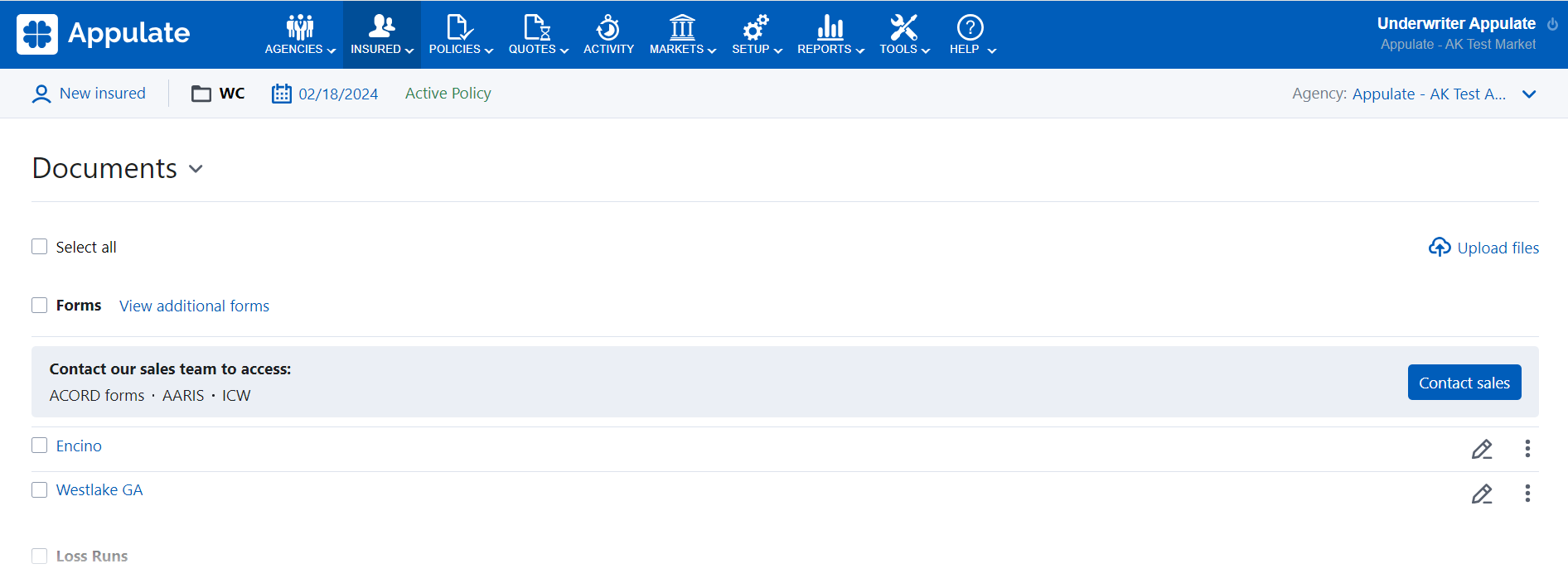Open three-dot menu for Encino
This screenshot has width=1568, height=583.
[1527, 449]
